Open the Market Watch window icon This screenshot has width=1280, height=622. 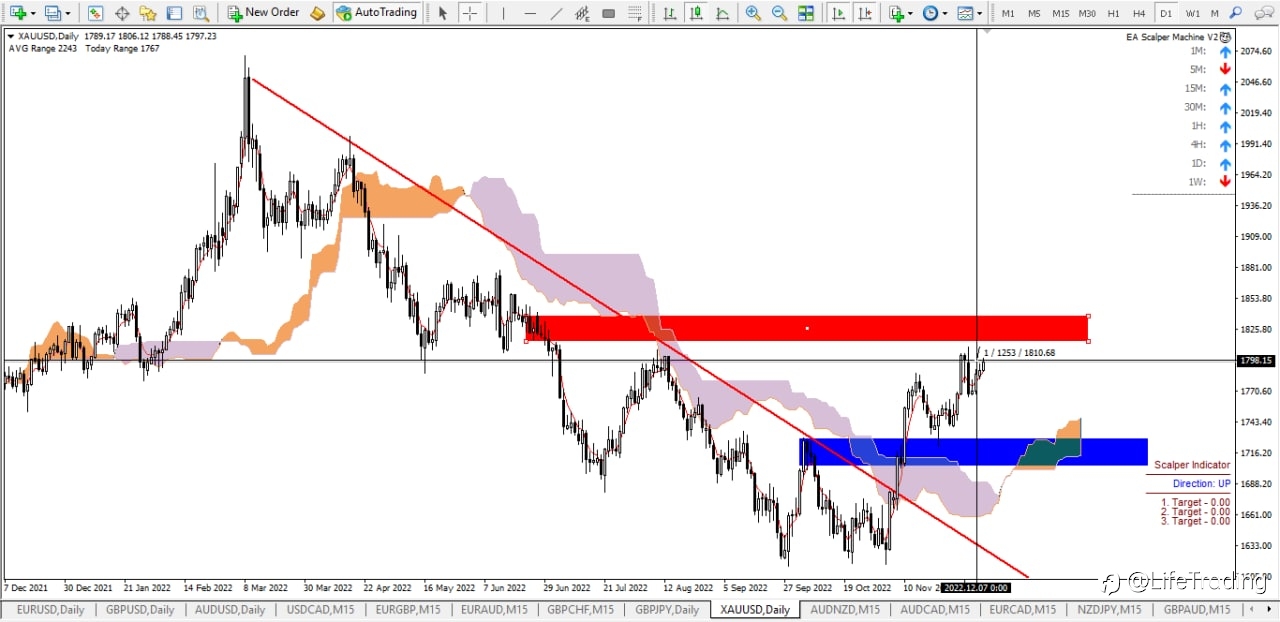(95, 13)
